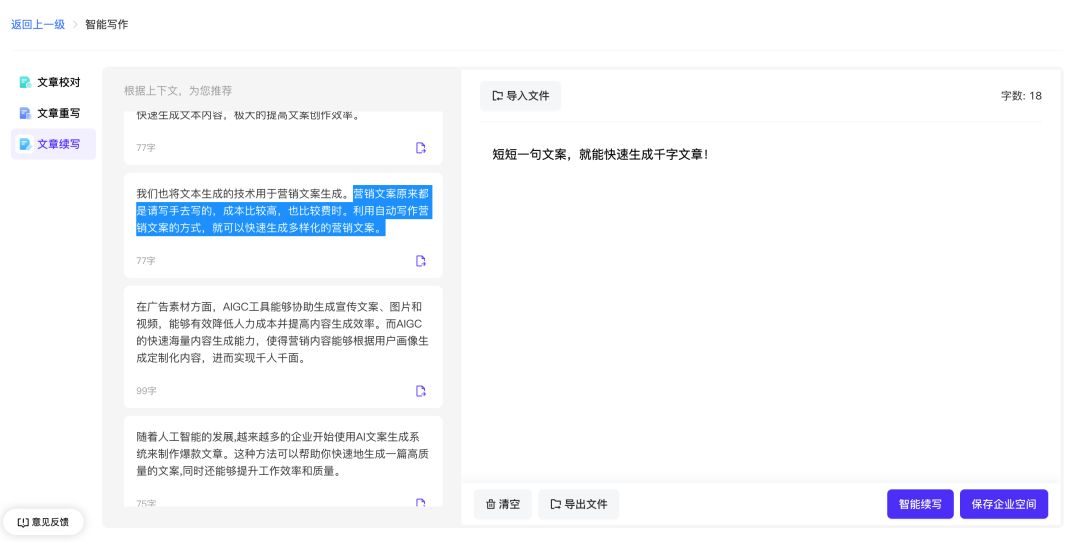The width and height of the screenshot is (1080, 542).
Task: Click the 99字 count label
Action: pyautogui.click(x=146, y=390)
